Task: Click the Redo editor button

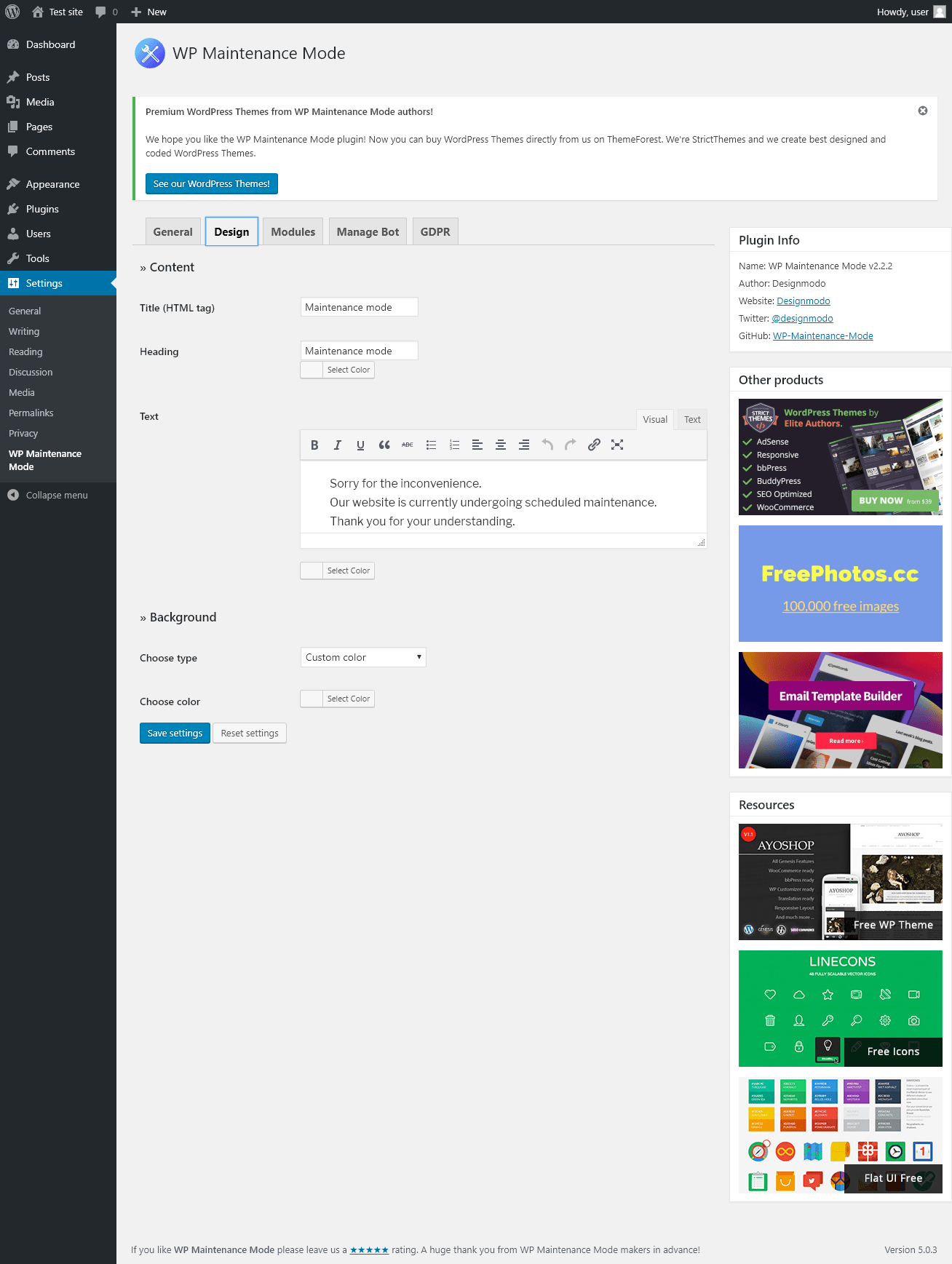Action: click(x=571, y=445)
